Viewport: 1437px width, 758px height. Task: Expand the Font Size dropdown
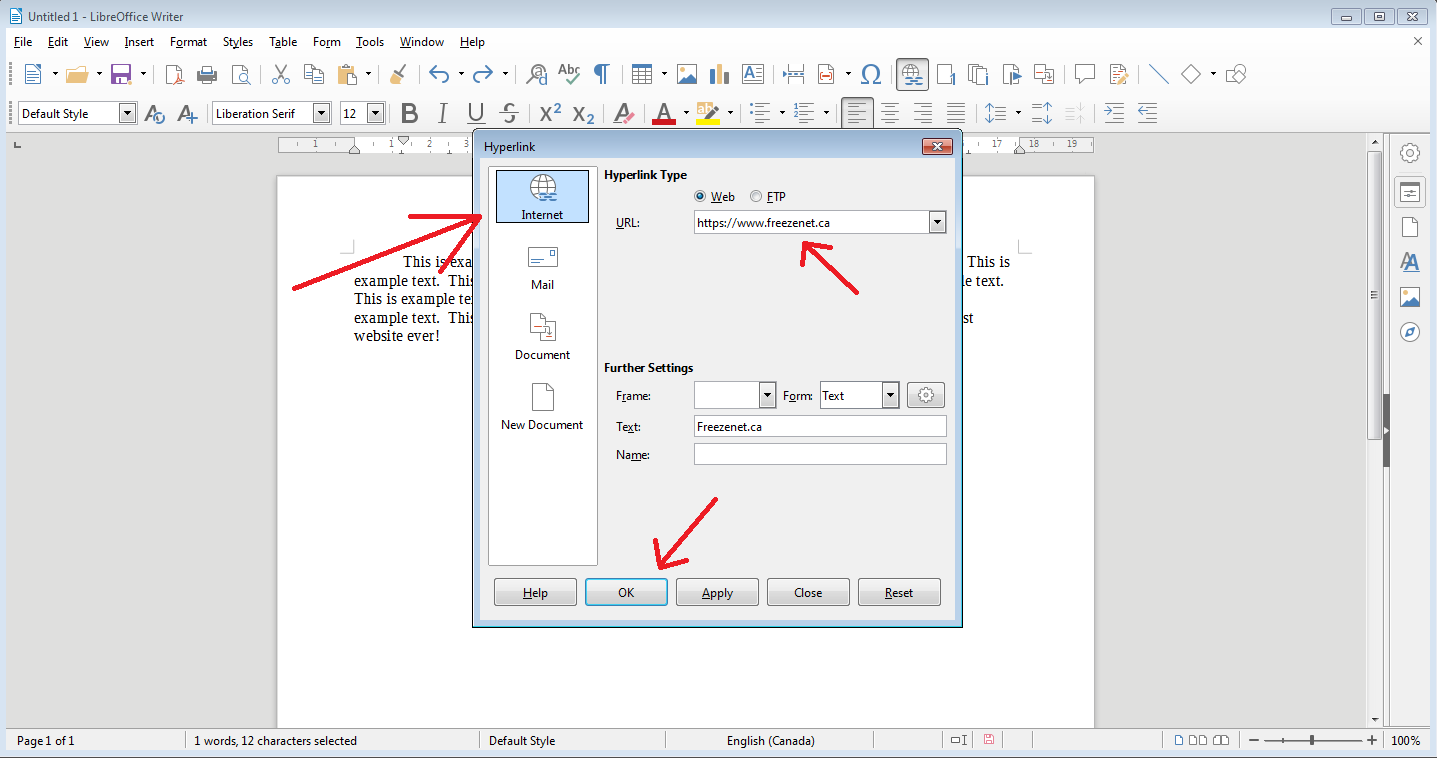pyautogui.click(x=375, y=113)
